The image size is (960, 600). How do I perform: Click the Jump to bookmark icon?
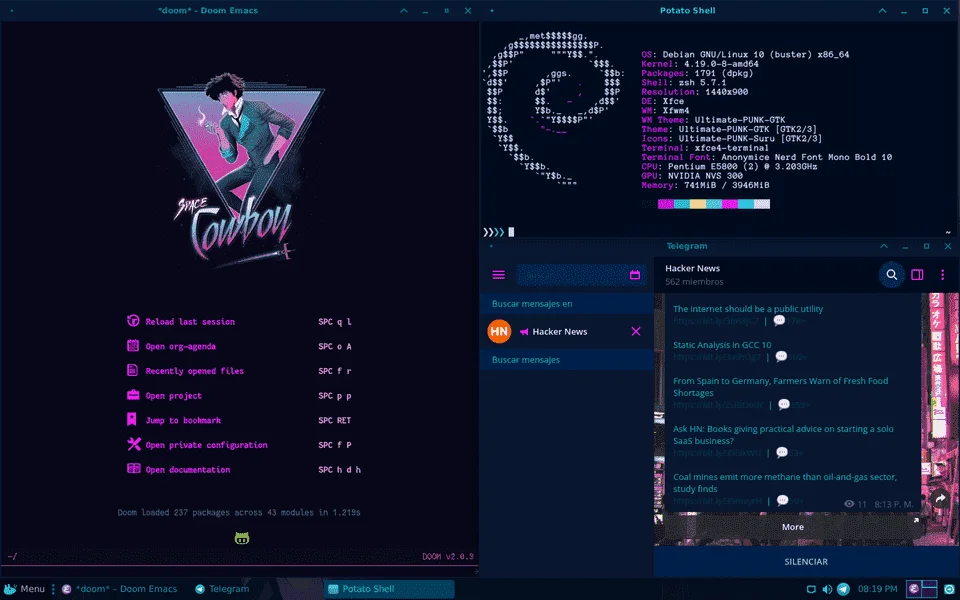(132, 419)
